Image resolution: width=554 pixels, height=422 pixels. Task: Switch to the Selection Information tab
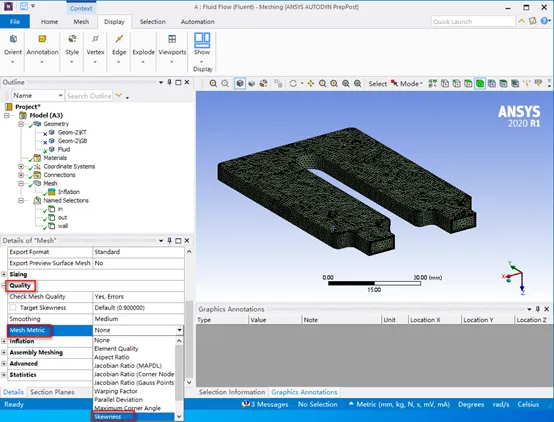[232, 392]
